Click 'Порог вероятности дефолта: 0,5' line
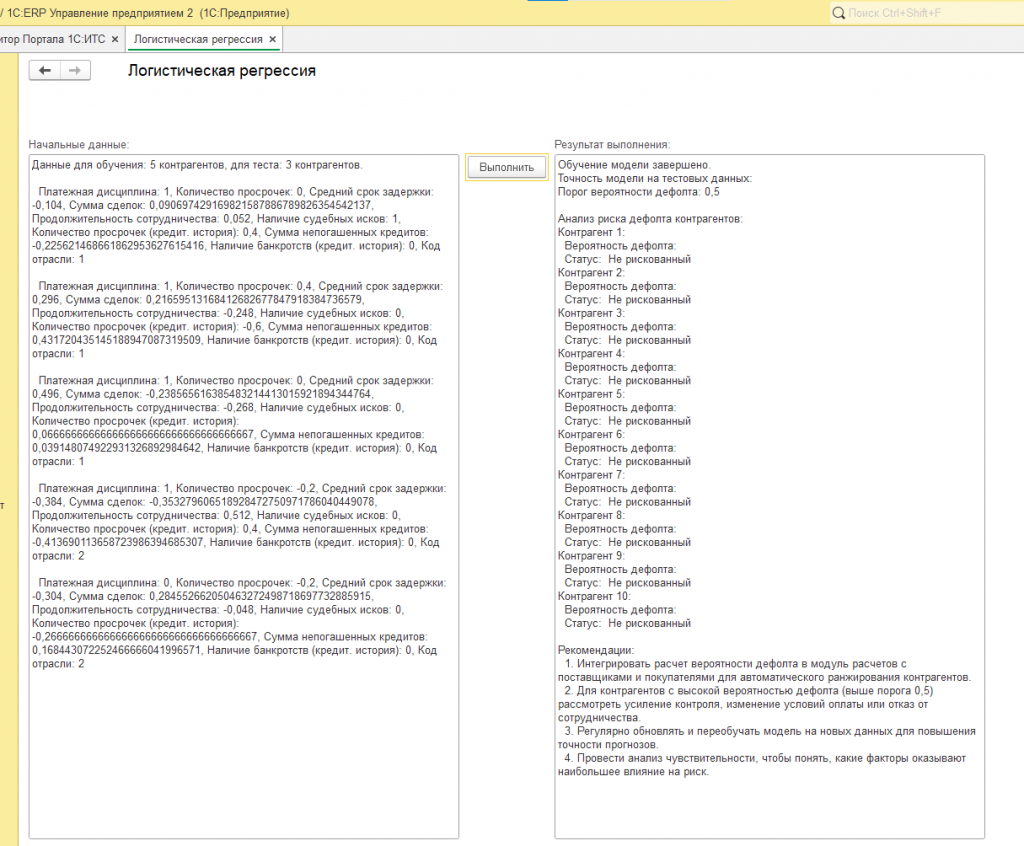 tap(639, 192)
